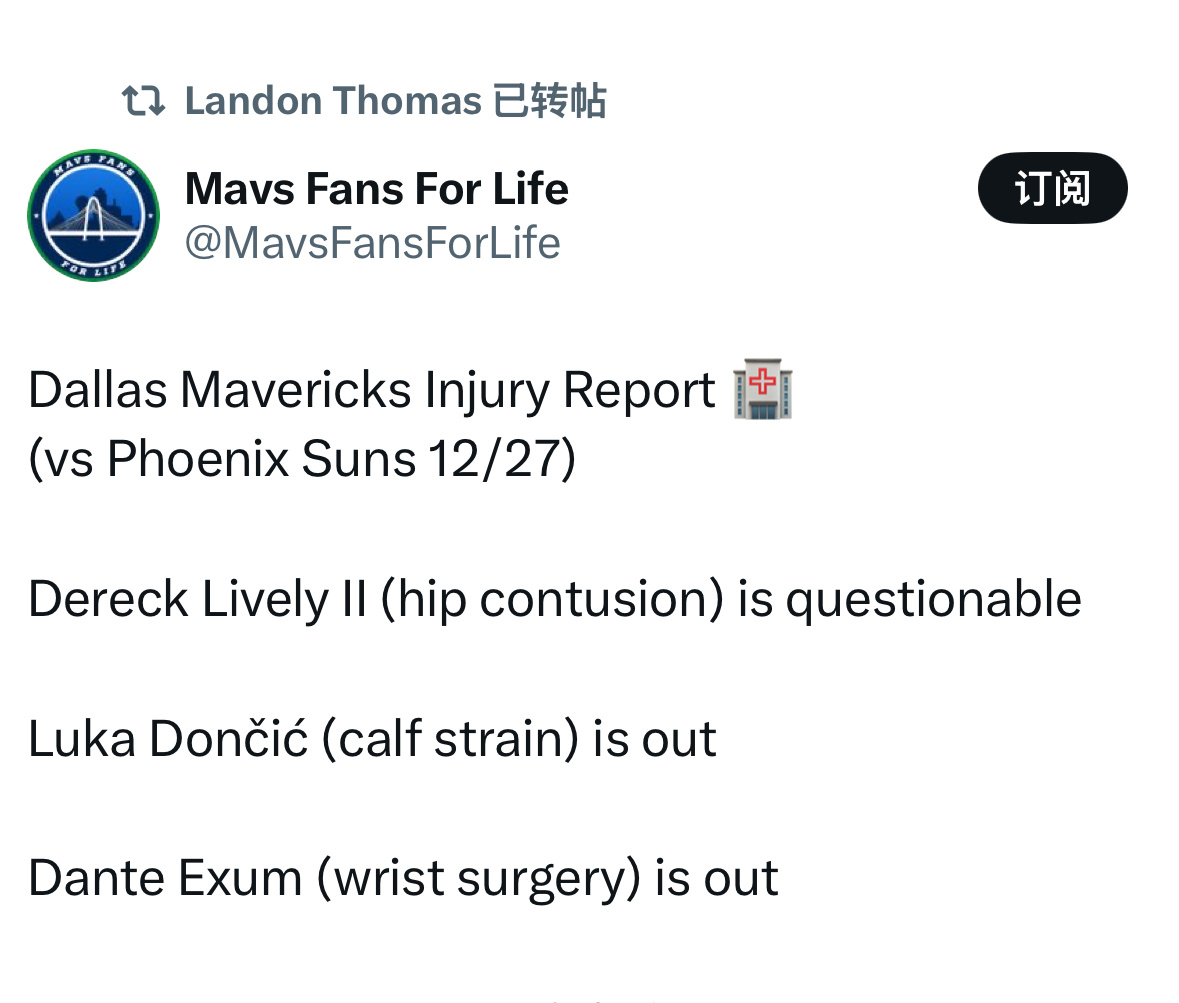Click the 已转帖 reposted label
1179x1003 pixels.
click(550, 101)
